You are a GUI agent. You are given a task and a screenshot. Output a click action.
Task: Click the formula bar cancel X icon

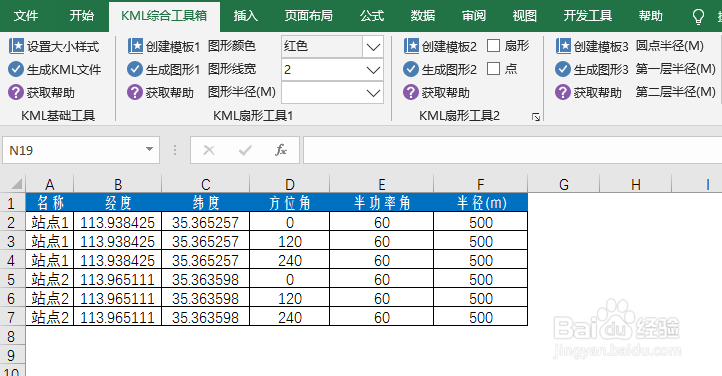[209, 150]
